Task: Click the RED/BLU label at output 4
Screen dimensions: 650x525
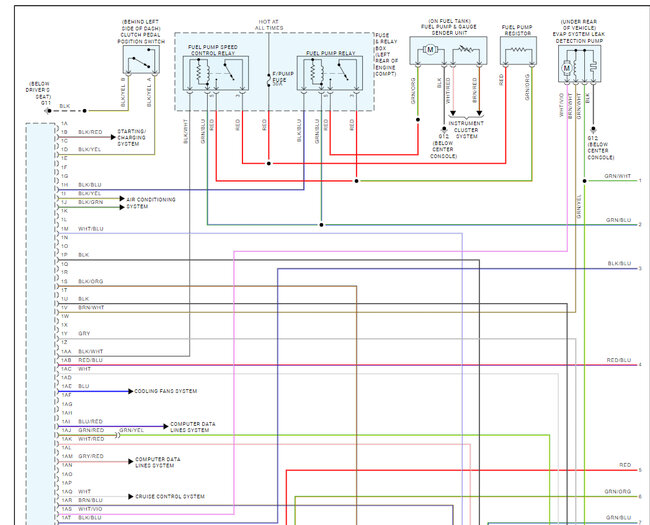Action: (619, 360)
